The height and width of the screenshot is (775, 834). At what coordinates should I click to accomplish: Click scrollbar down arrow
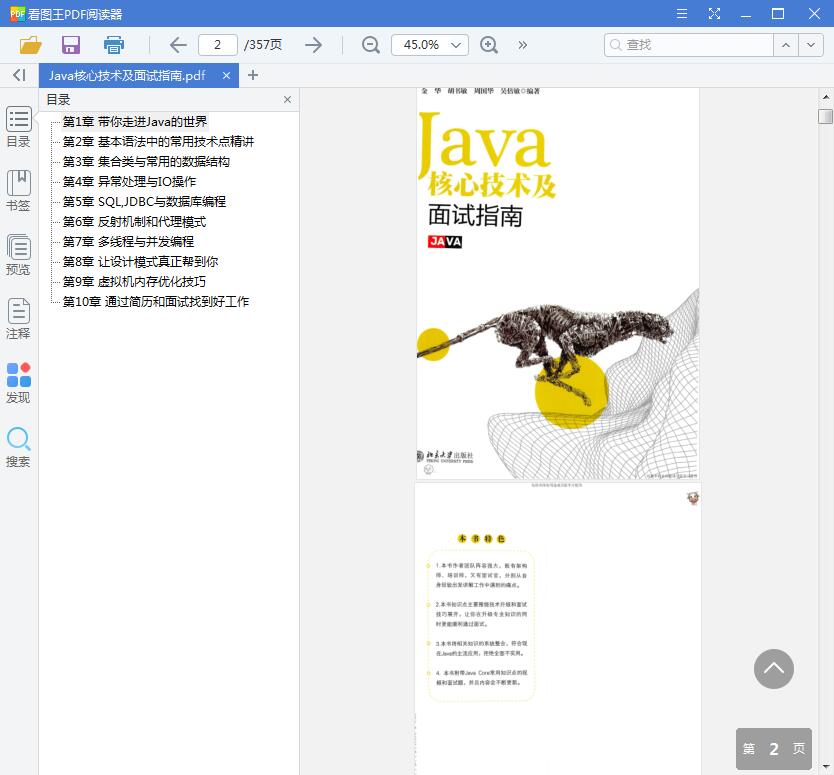pos(825,767)
